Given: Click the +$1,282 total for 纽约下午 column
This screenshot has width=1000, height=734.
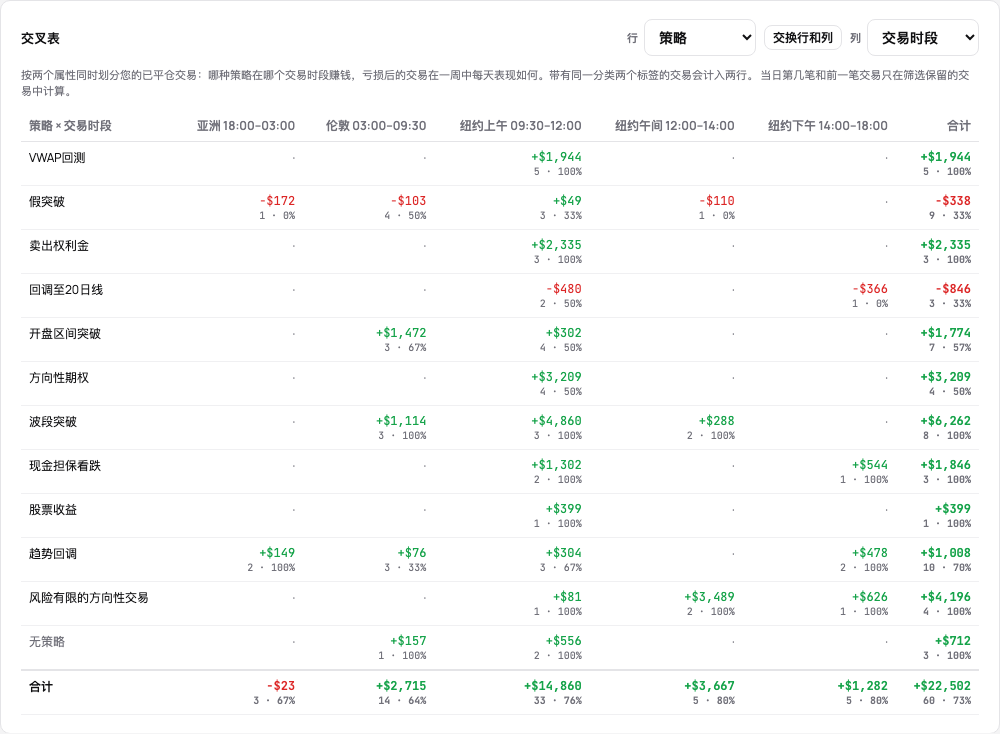Looking at the screenshot, I should [x=862, y=686].
